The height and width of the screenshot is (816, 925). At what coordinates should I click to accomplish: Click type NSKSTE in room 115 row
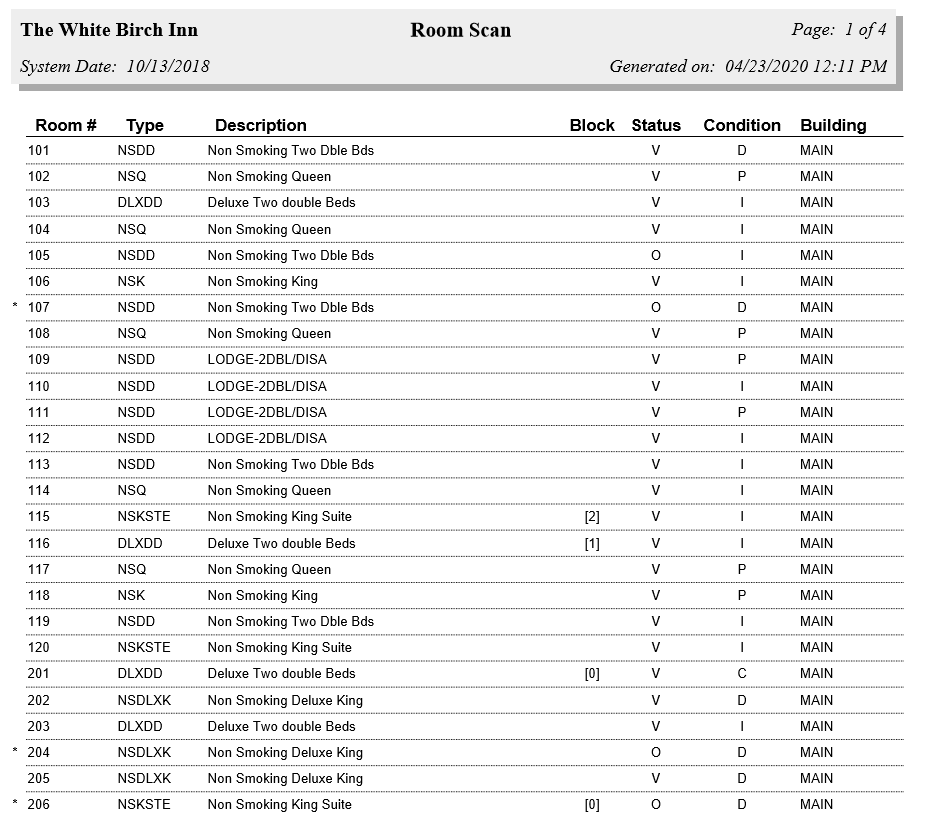[x=144, y=516]
